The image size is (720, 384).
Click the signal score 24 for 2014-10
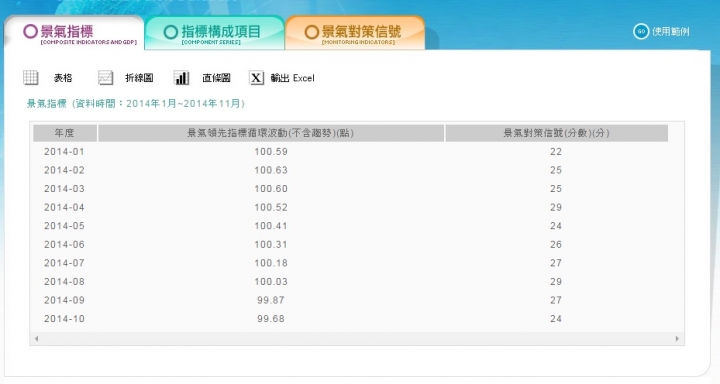pyautogui.click(x=556, y=319)
